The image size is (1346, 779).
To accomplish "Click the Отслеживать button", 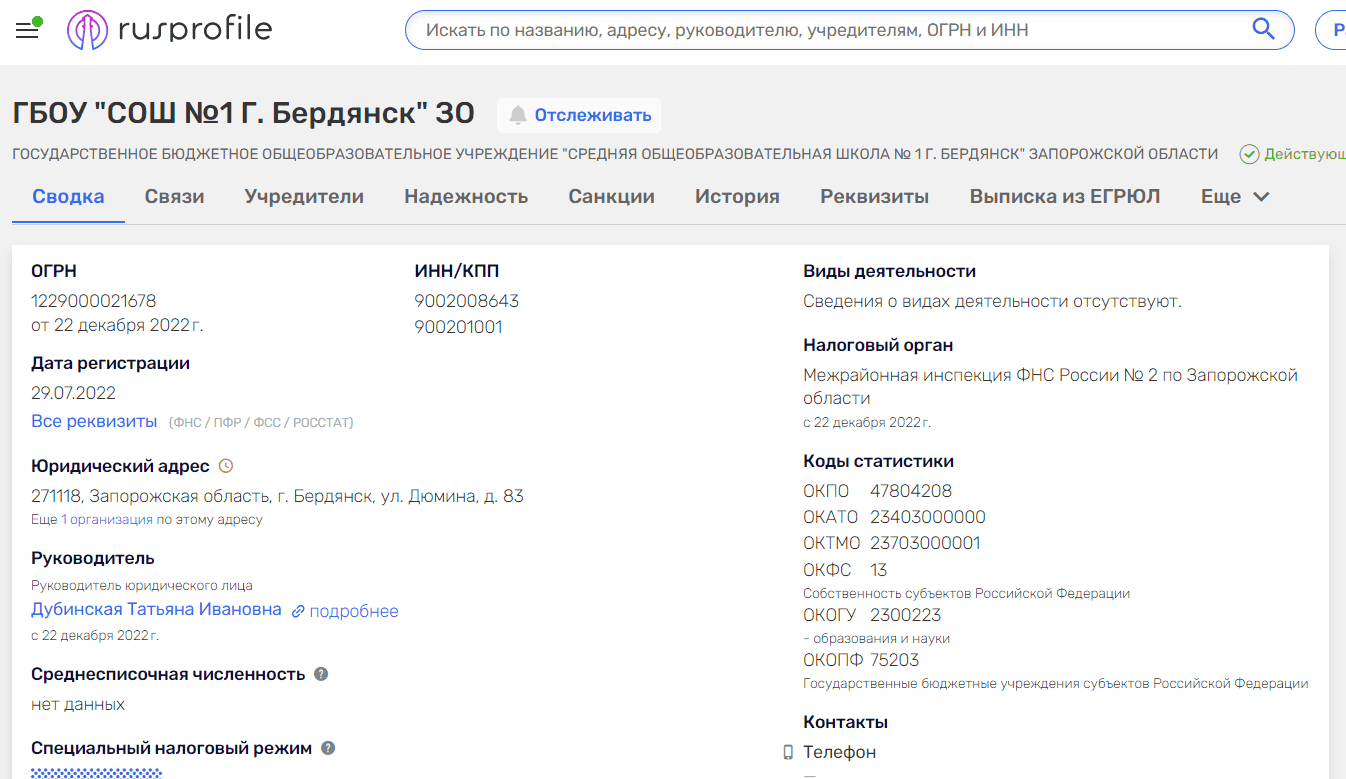I will point(579,115).
